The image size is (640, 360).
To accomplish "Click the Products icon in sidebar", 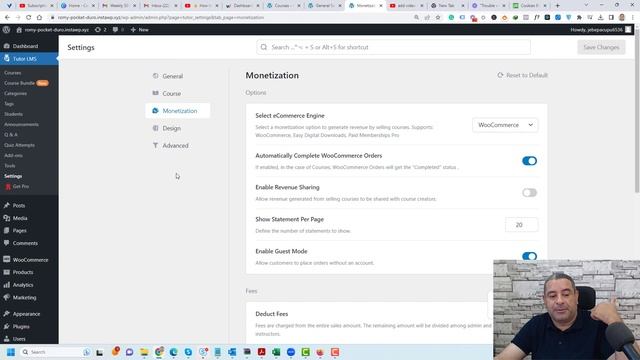I will (x=7, y=272).
